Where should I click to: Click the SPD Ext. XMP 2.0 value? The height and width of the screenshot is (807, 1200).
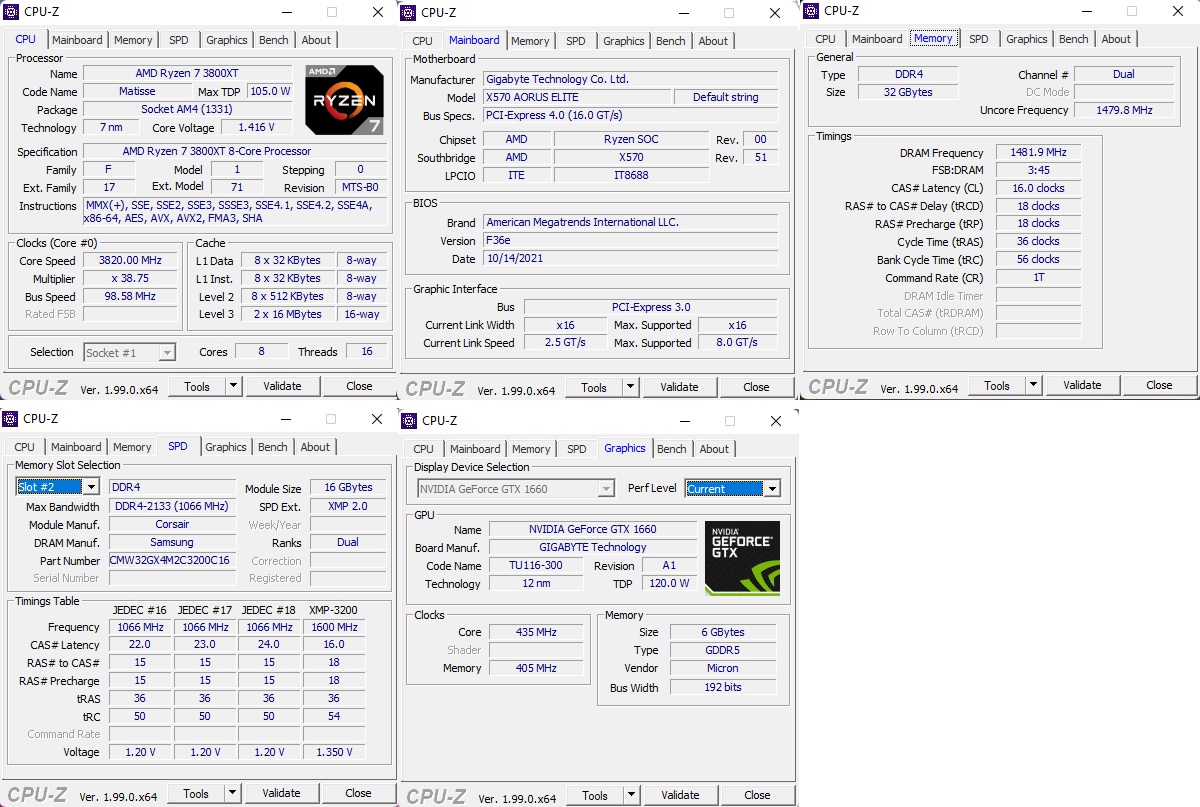(348, 506)
